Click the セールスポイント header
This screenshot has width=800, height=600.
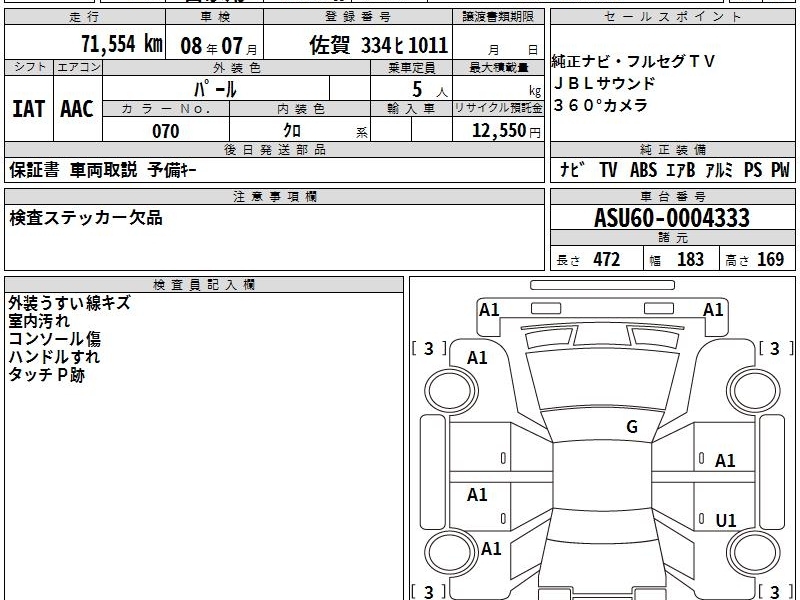(672, 17)
